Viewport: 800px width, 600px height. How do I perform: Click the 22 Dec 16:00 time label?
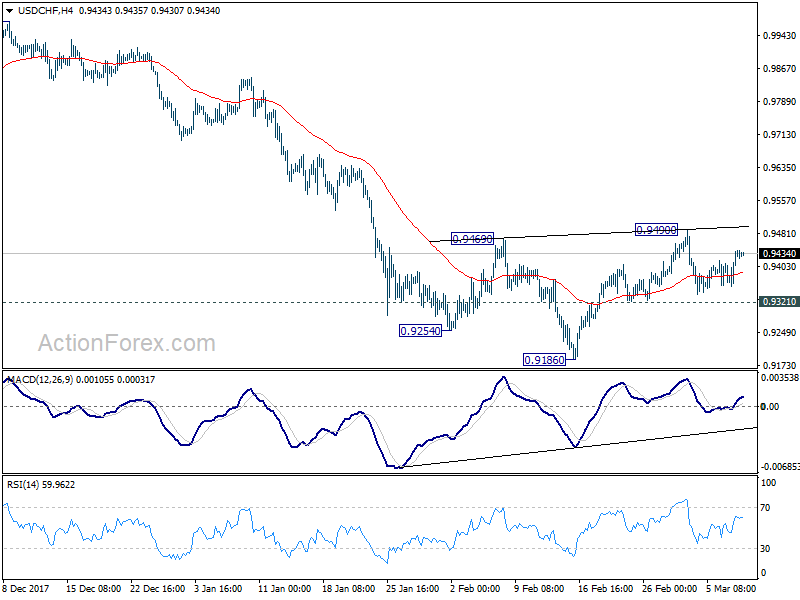158,588
